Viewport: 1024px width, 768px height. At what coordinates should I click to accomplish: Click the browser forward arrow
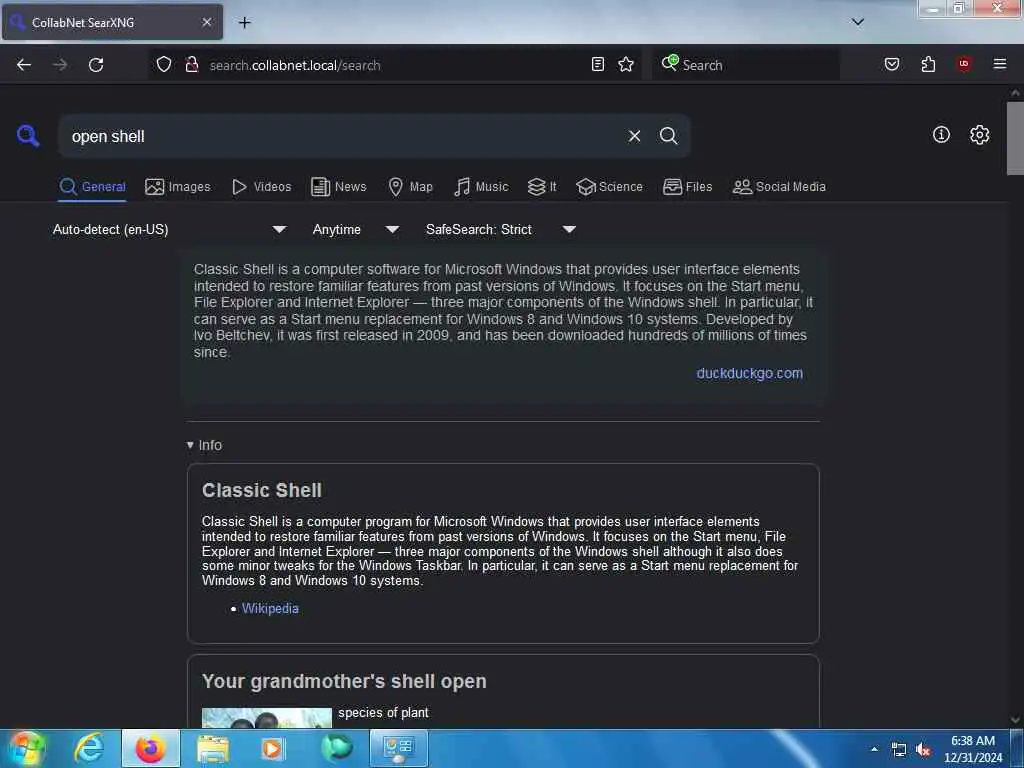point(60,65)
